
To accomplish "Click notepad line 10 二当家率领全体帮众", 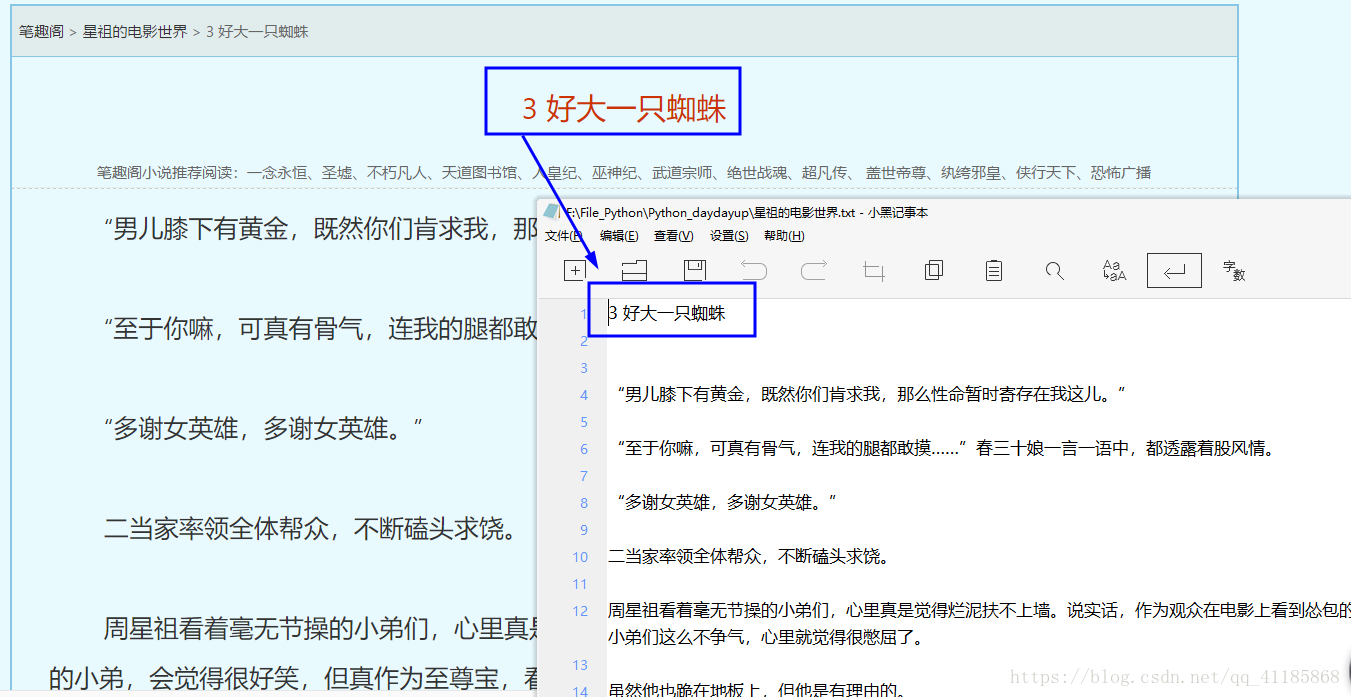I will [748, 557].
